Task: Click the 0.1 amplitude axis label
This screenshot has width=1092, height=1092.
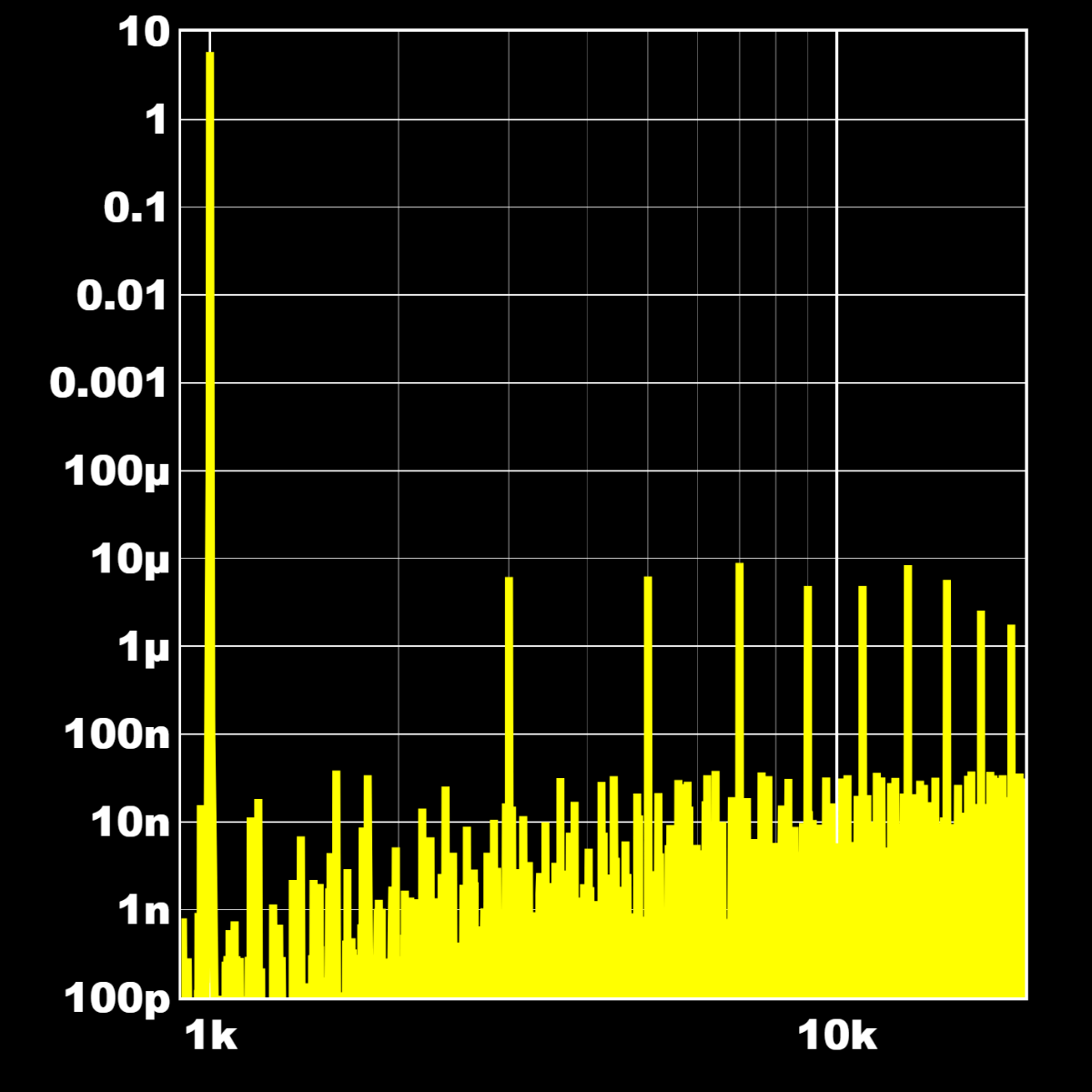Action: coord(136,208)
